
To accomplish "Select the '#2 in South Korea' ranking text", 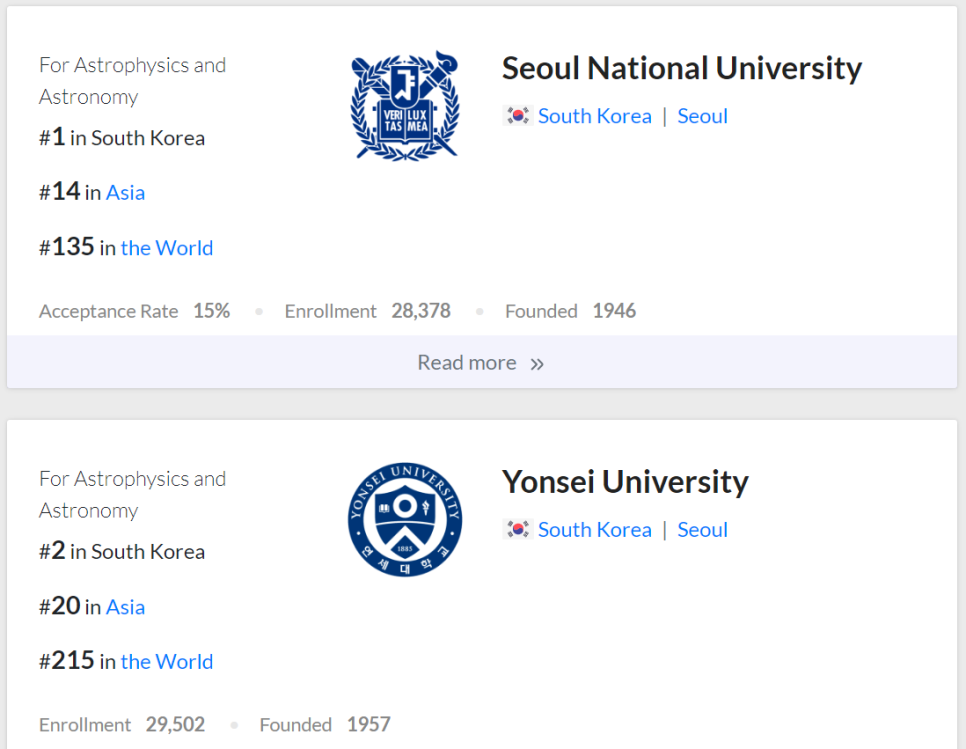I will (122, 551).
